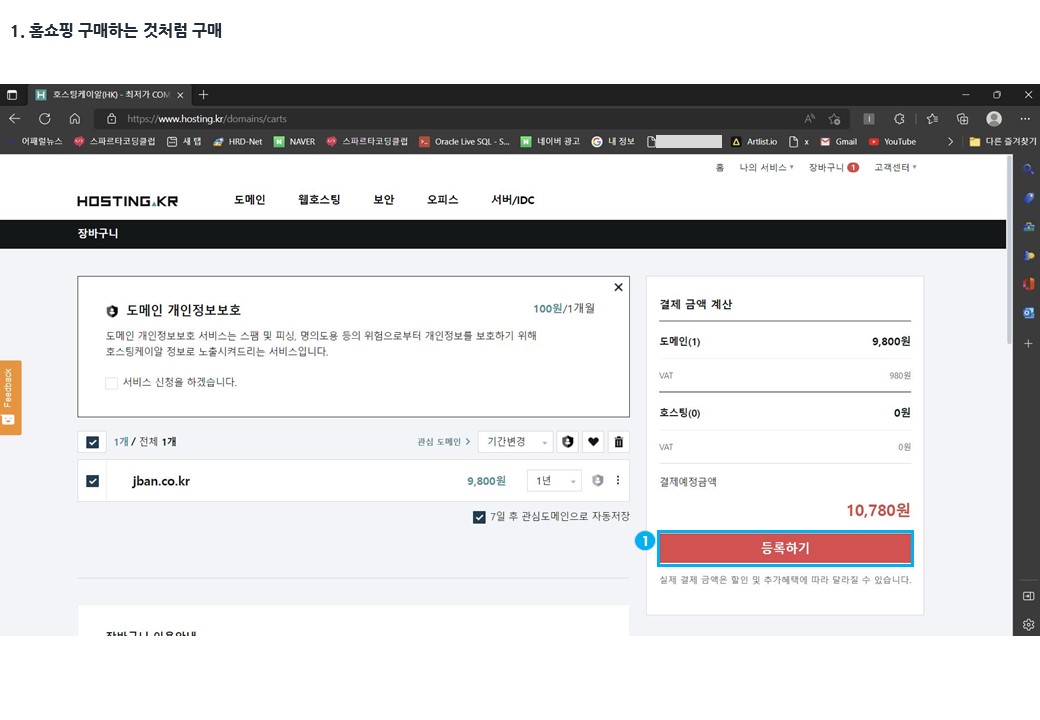Open Outlook icon in Edge sidebar

point(1028,313)
